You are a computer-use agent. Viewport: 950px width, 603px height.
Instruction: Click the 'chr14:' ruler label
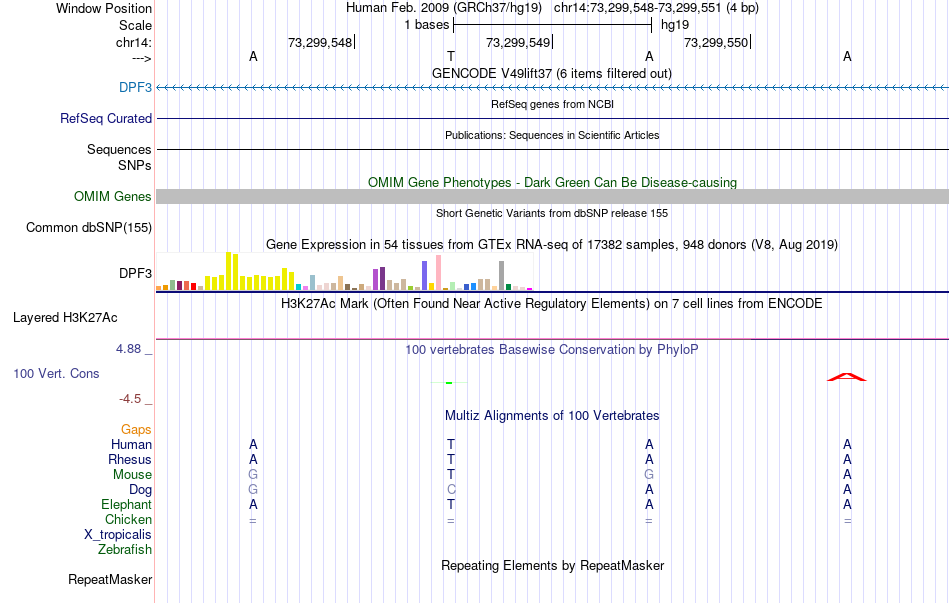[134, 42]
